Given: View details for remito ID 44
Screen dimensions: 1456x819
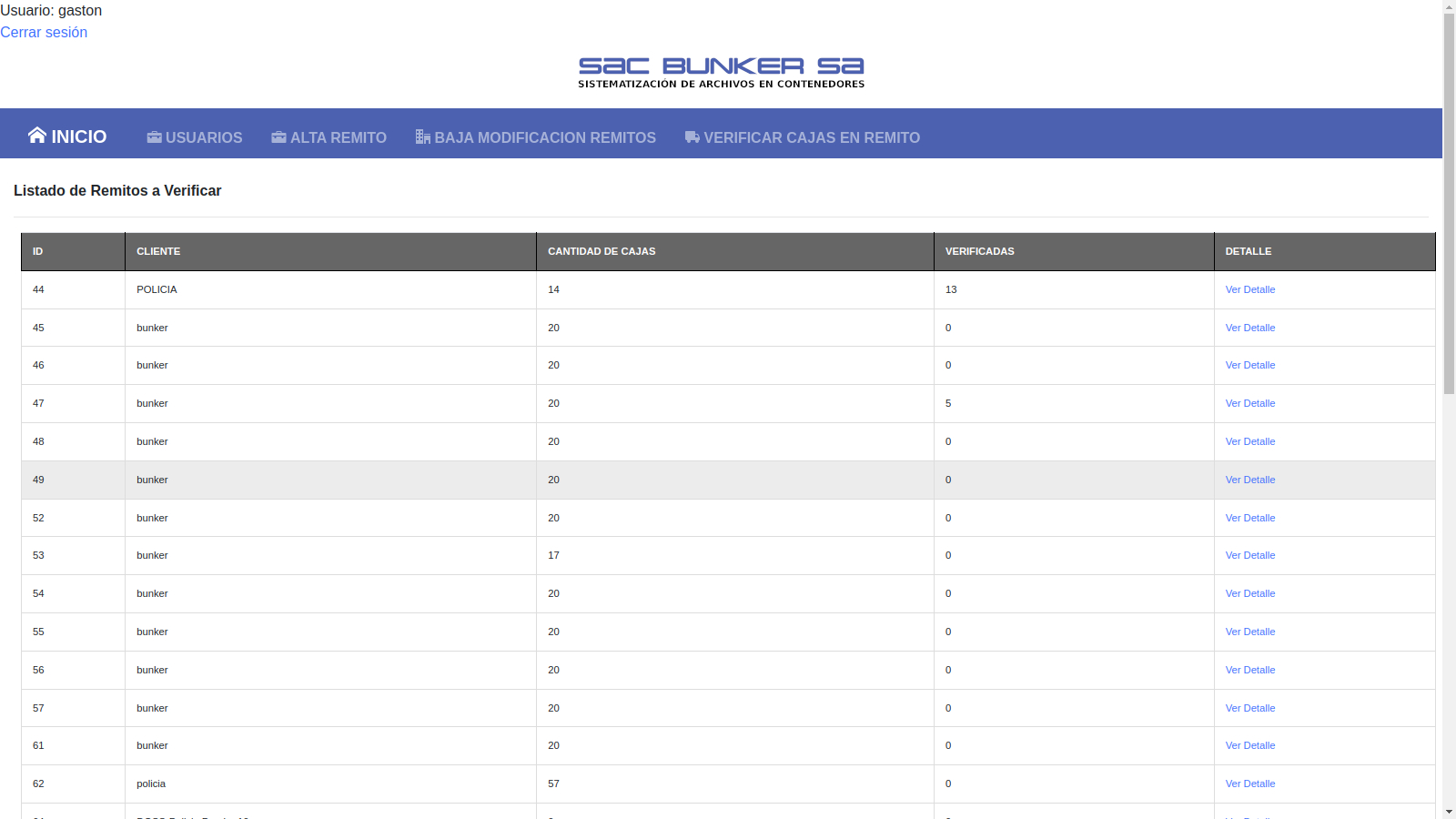Looking at the screenshot, I should [x=1249, y=289].
